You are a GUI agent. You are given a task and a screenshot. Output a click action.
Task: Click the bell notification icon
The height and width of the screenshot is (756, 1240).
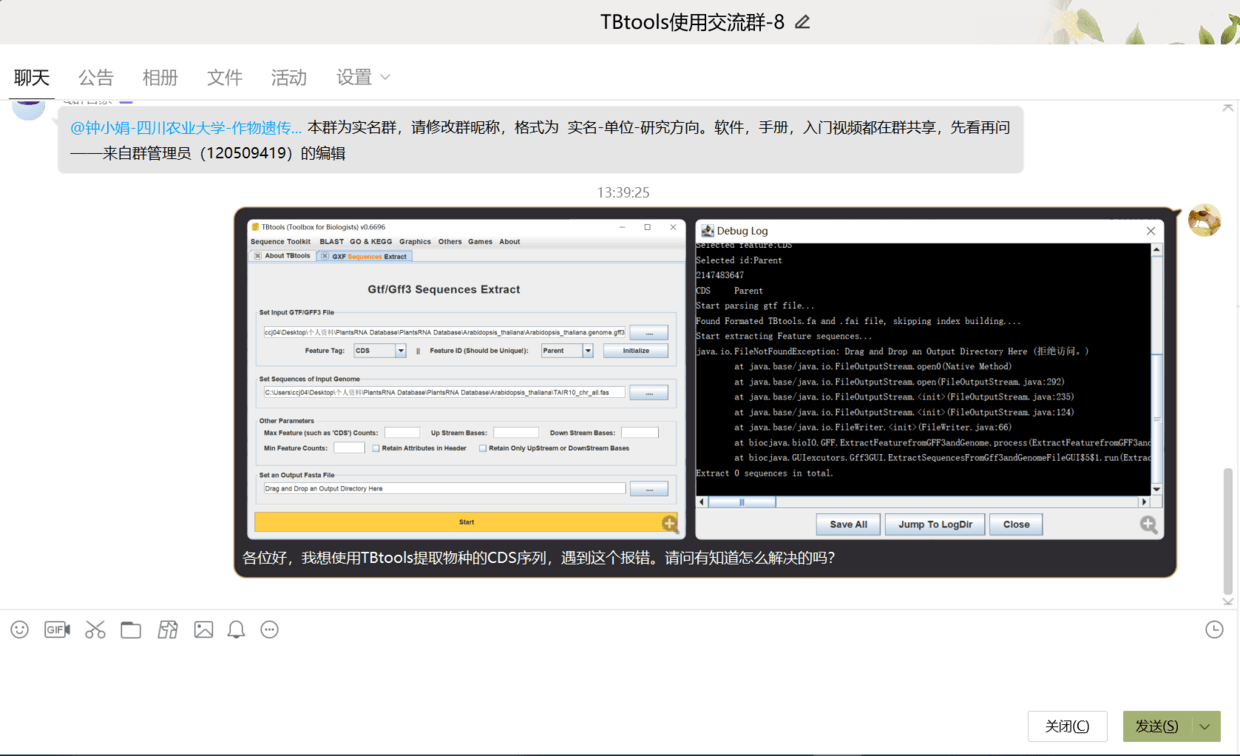236,629
